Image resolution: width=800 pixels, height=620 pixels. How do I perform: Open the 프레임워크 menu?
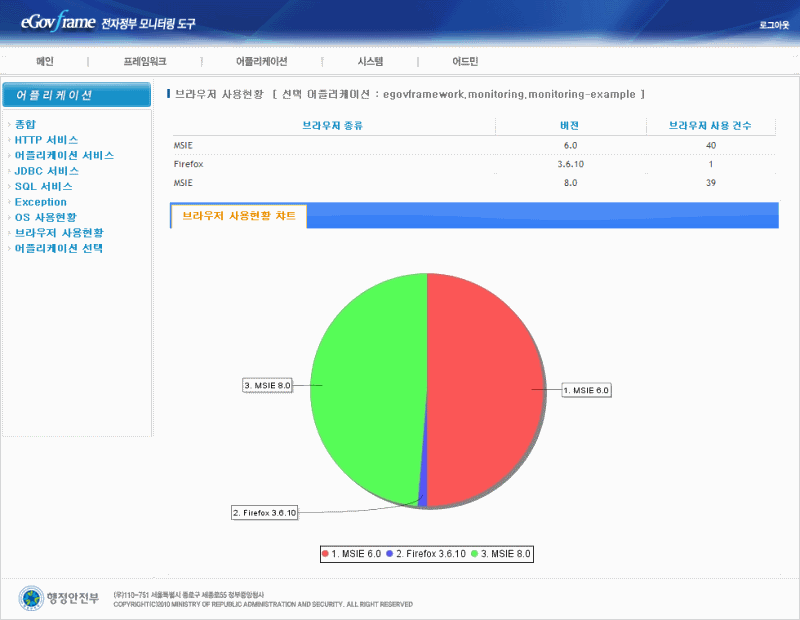pyautogui.click(x=145, y=62)
